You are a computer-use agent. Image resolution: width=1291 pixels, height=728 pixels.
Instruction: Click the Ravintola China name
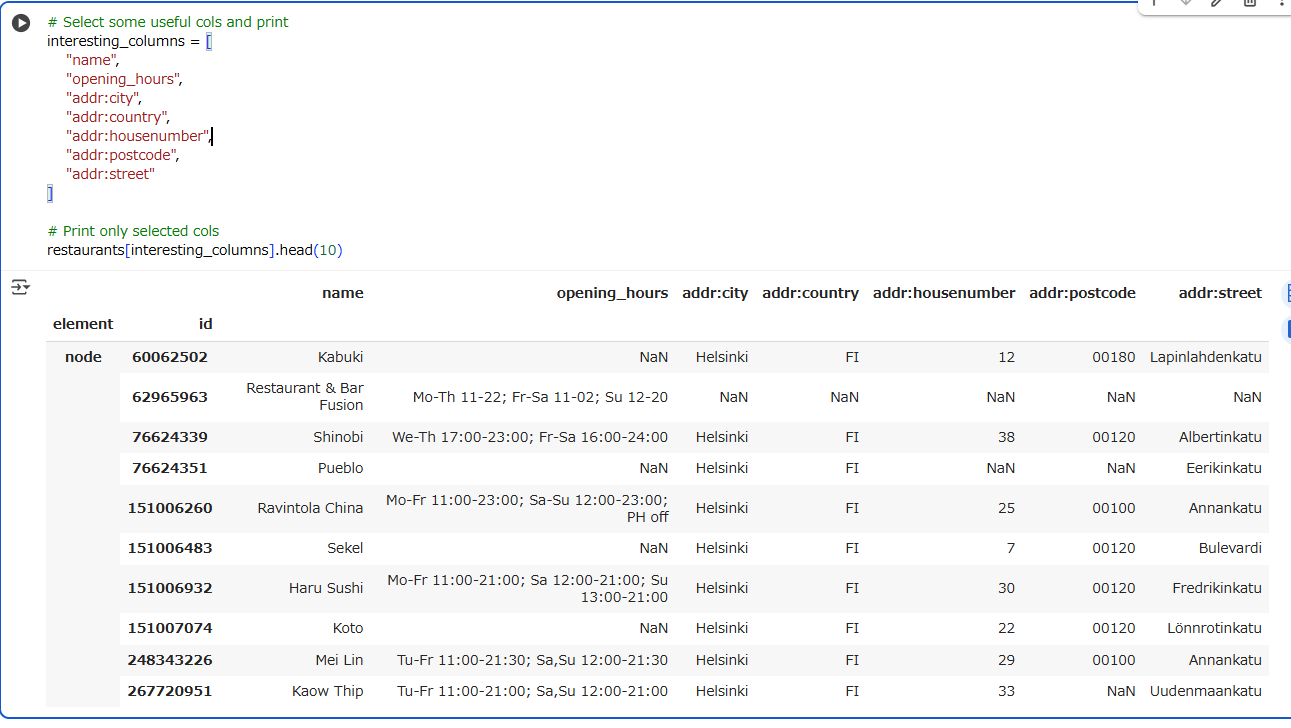311,508
